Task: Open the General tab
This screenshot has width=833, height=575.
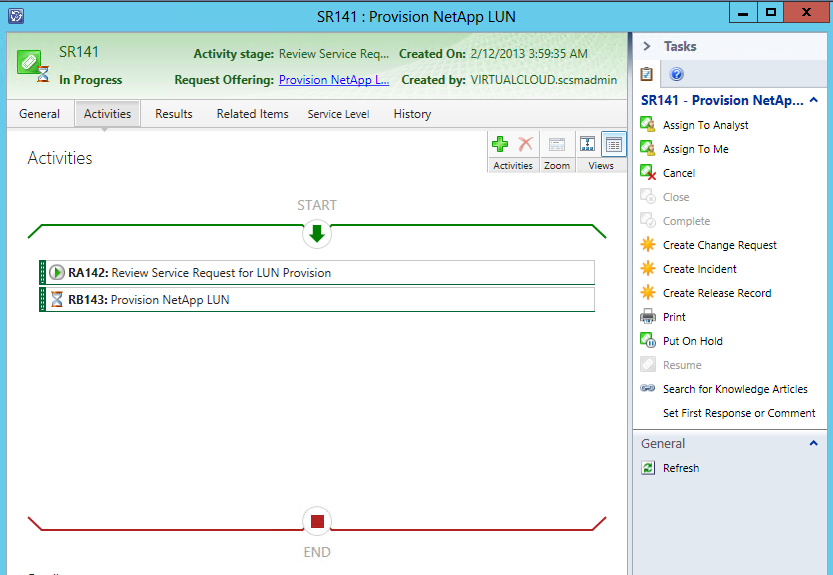Action: (x=40, y=114)
